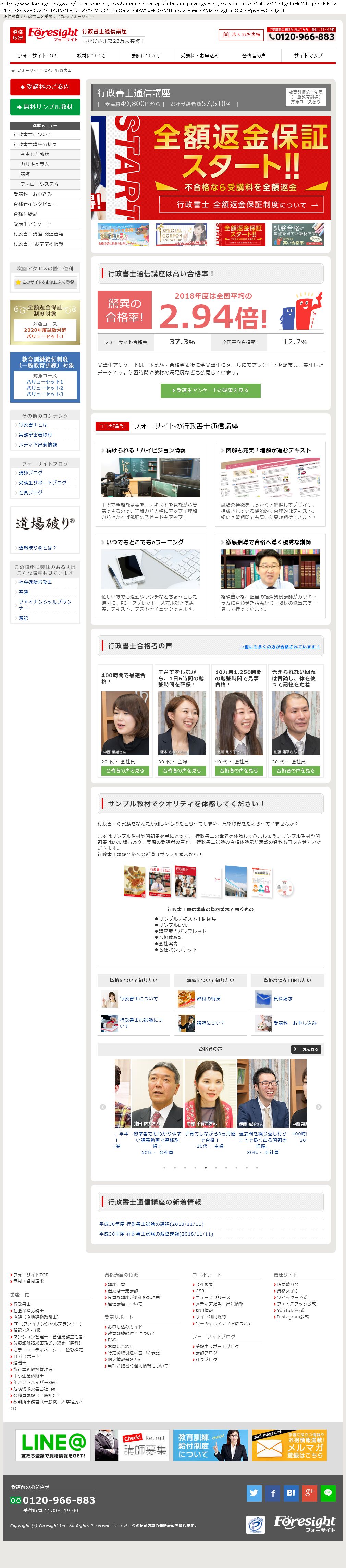
Task: Click the 法人のお客様 button
Action: pyautogui.click(x=241, y=35)
